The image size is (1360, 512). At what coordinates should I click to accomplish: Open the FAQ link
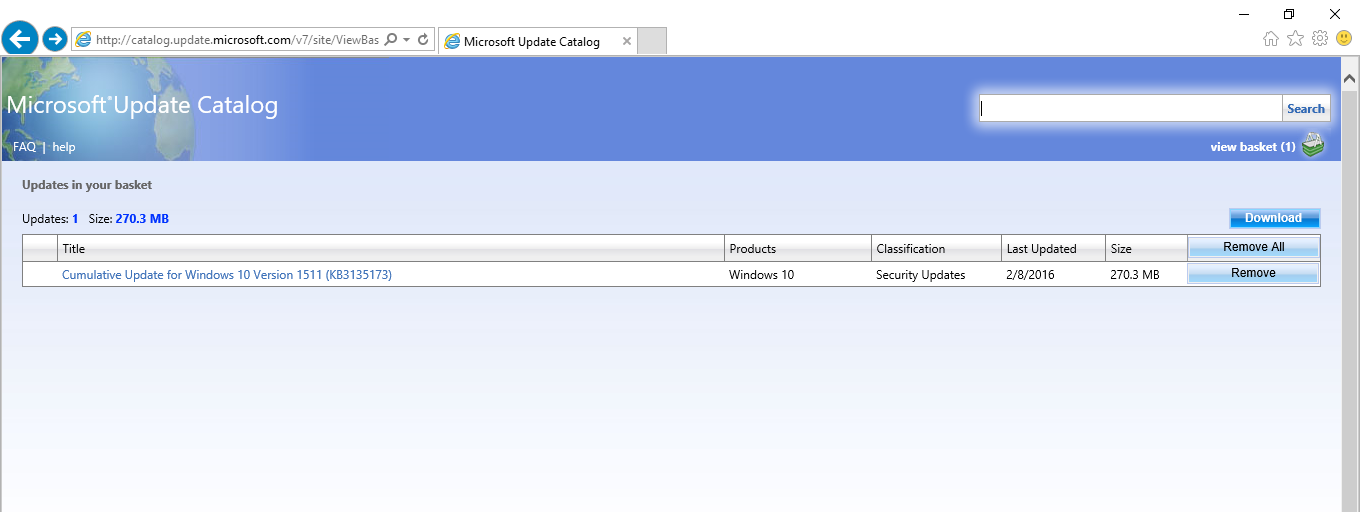coord(24,147)
